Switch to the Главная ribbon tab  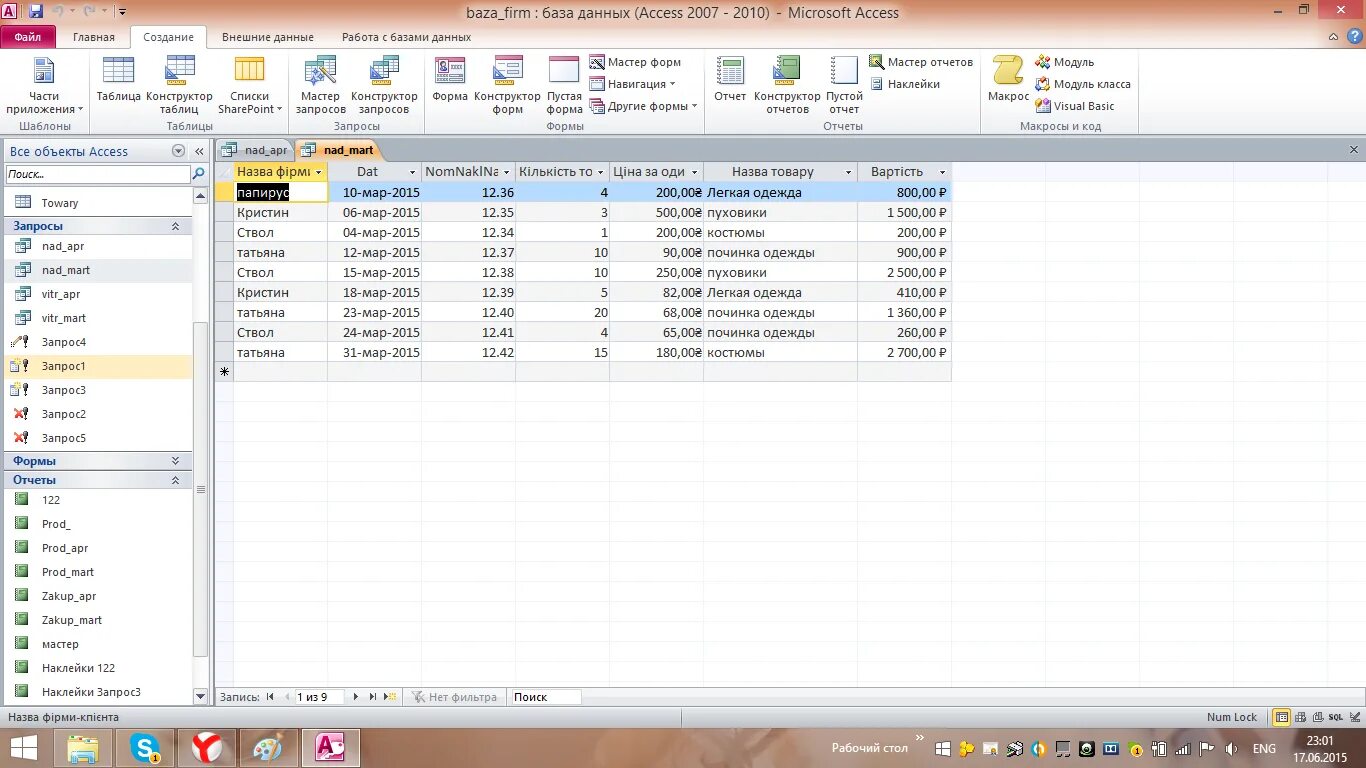94,36
